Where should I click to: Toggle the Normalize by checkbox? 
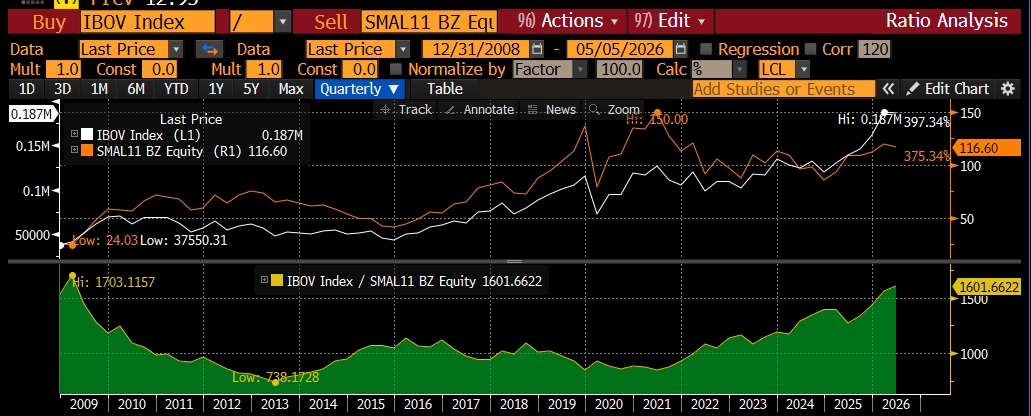[x=396, y=69]
